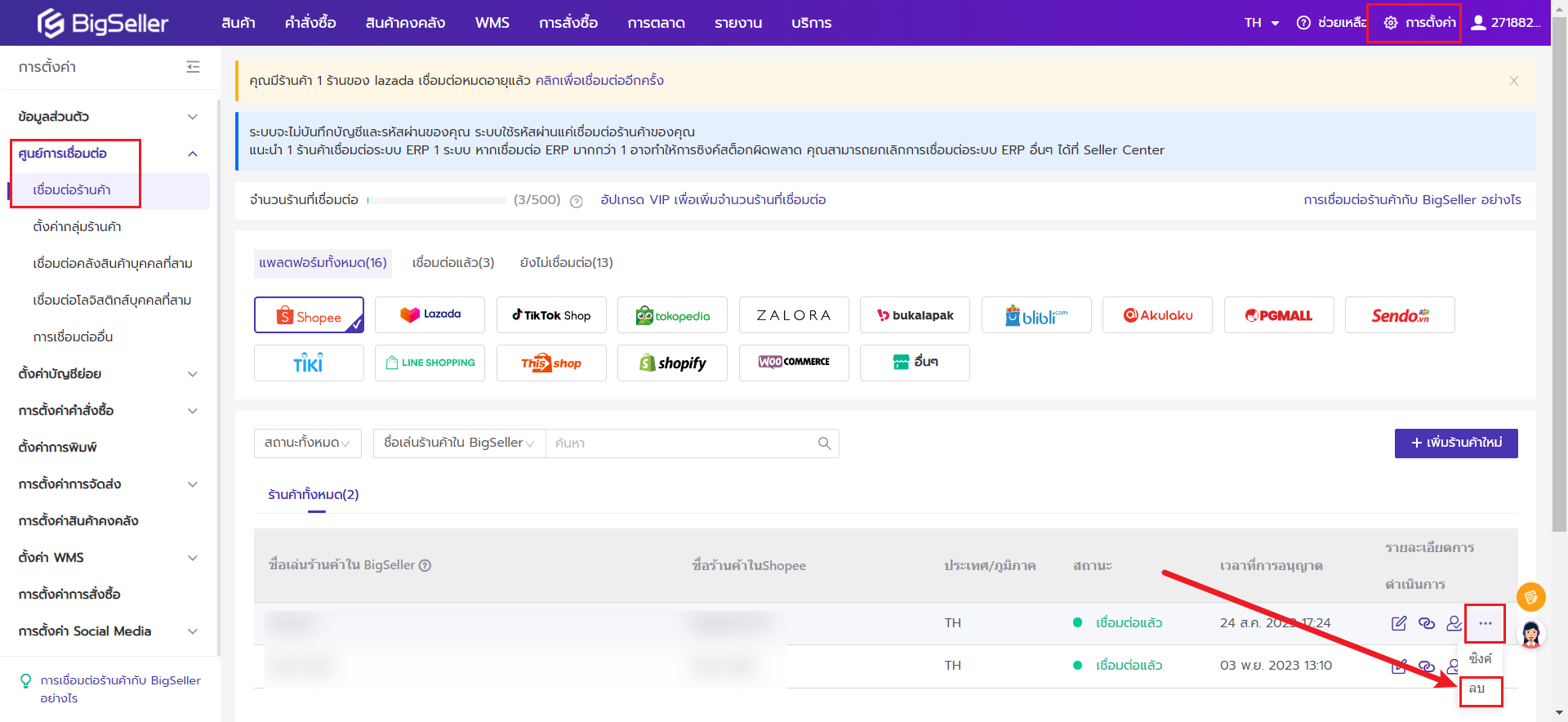Click การตั้งค่า in top bar
The width and height of the screenshot is (1568, 722).
pyautogui.click(x=1419, y=23)
